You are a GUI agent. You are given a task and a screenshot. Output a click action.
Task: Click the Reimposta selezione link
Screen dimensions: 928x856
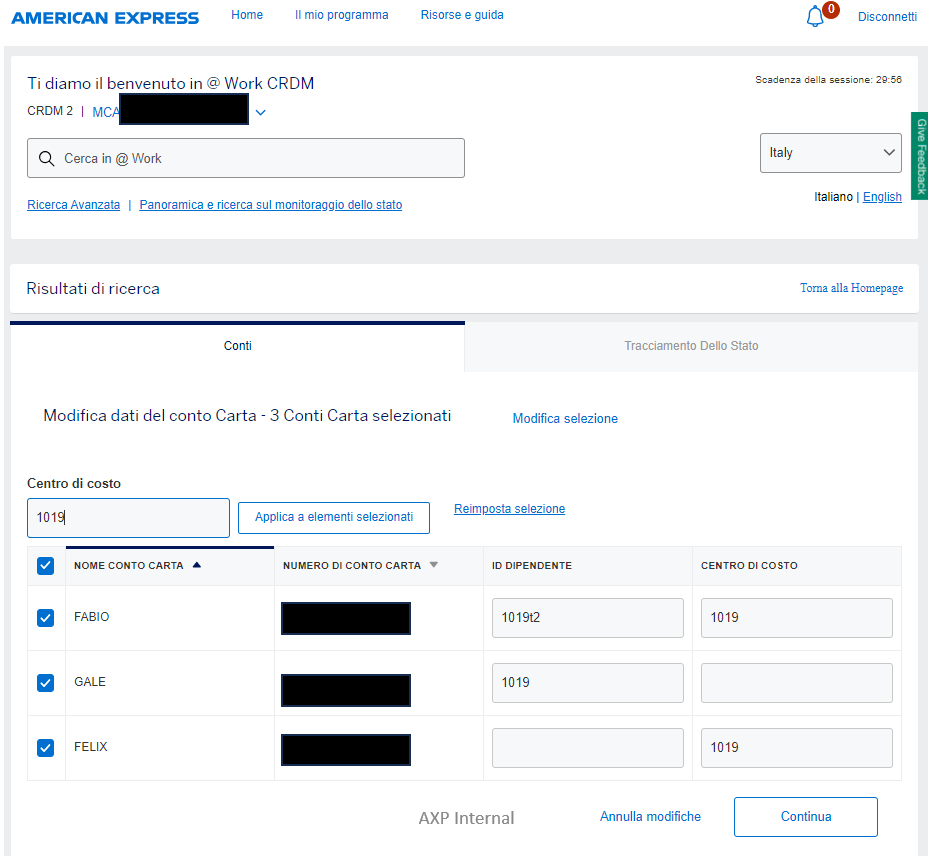tap(509, 509)
